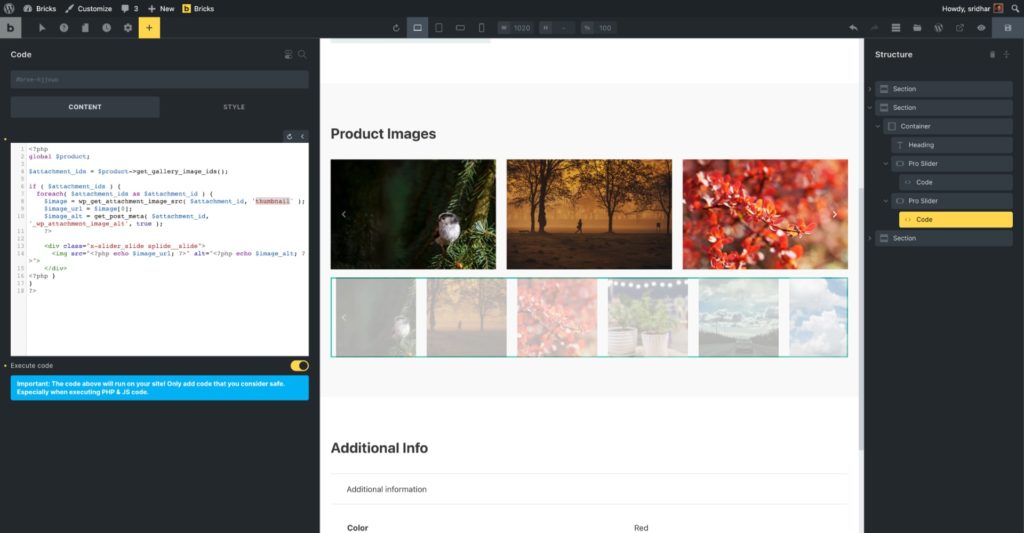This screenshot has height=533, width=1024.
Task: Open the WordPress logo menu
Action: 9,8
